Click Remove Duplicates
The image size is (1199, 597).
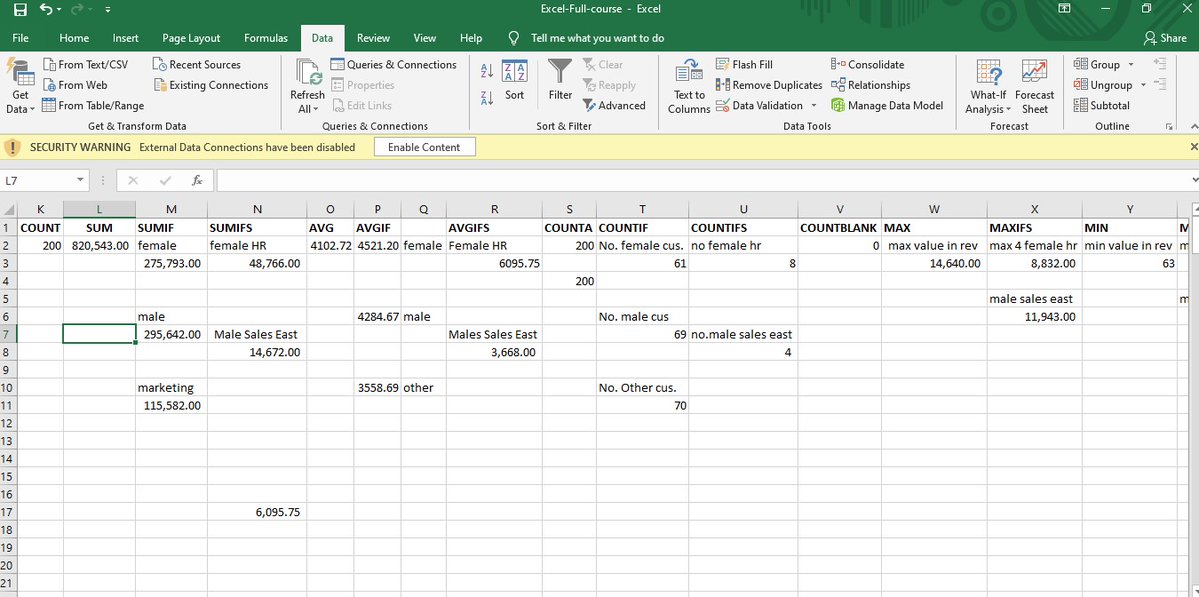(x=769, y=84)
